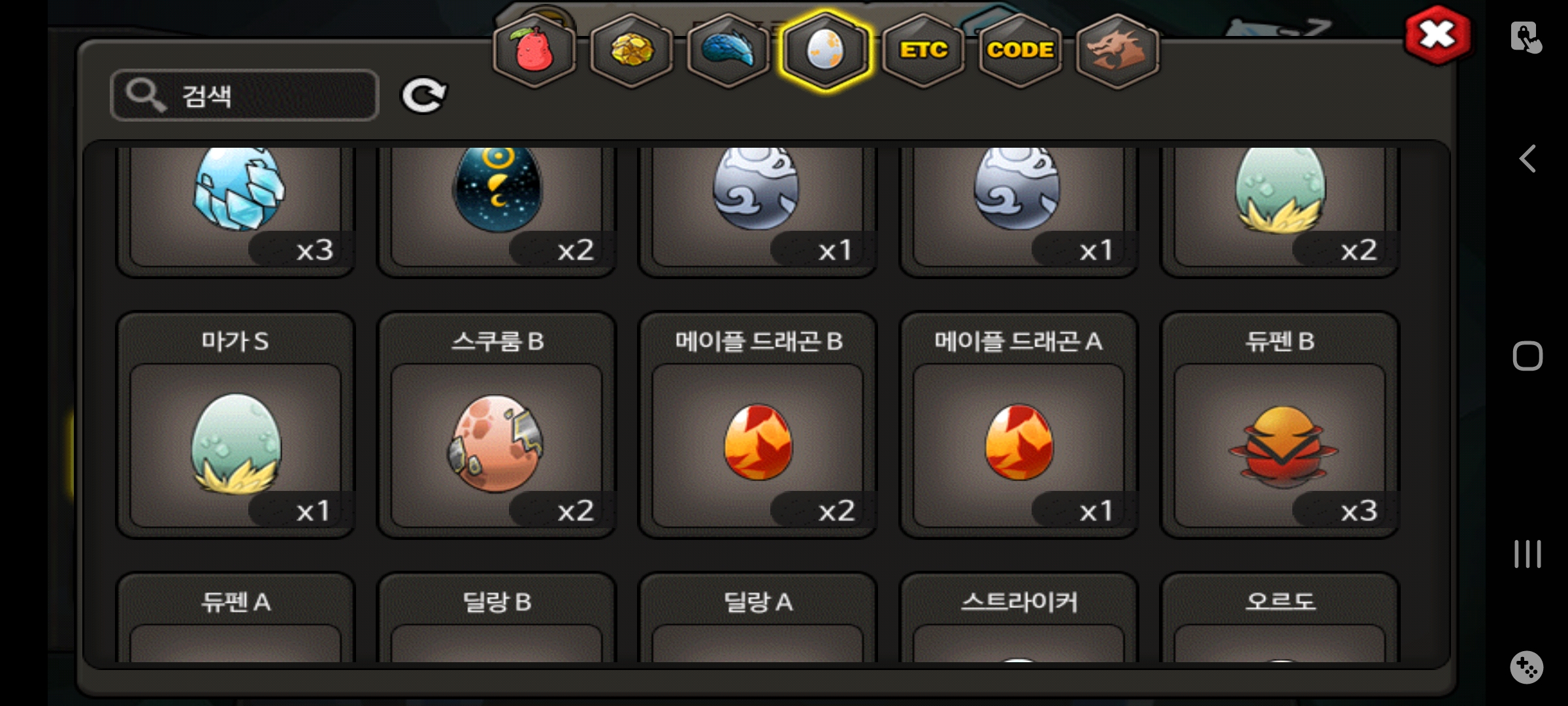This screenshot has height=706, width=1568.
Task: Click the 검색 search field
Action: (x=244, y=95)
